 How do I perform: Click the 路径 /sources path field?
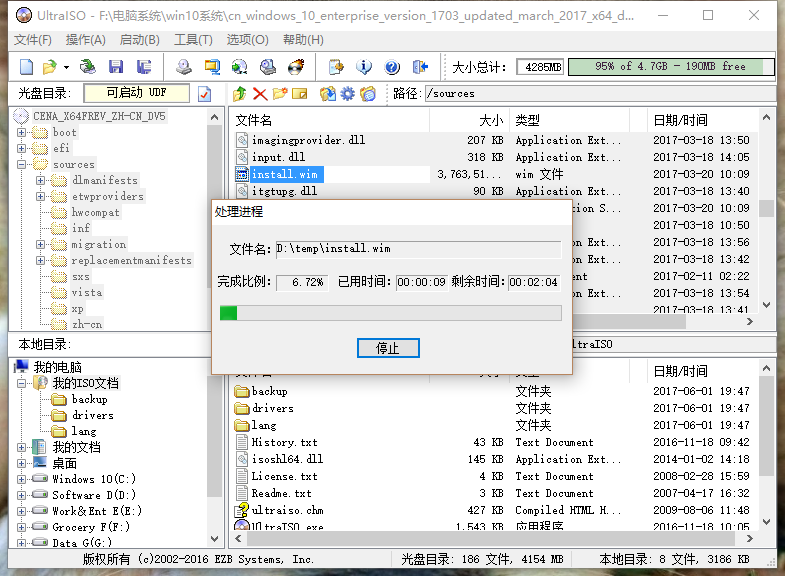(x=600, y=94)
